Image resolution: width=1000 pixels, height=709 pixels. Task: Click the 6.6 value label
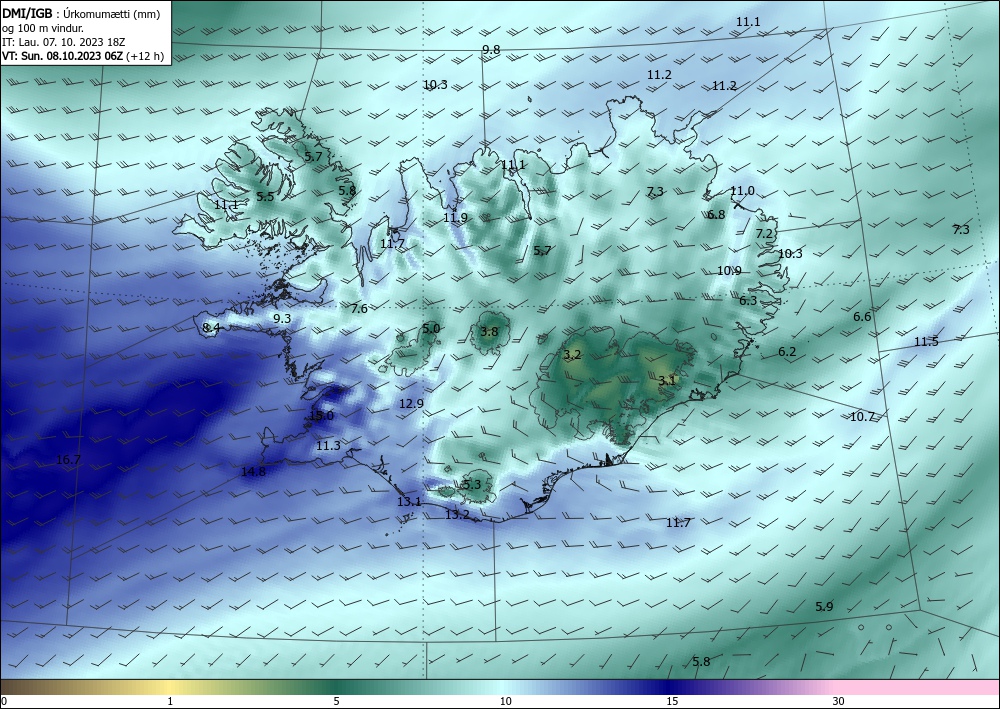click(862, 317)
